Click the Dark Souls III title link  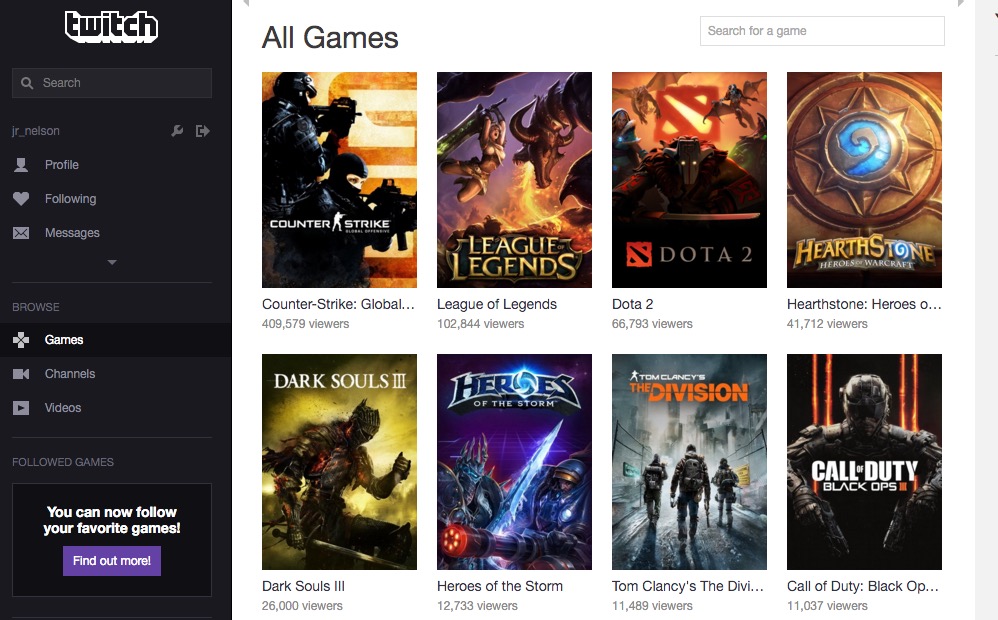click(304, 586)
